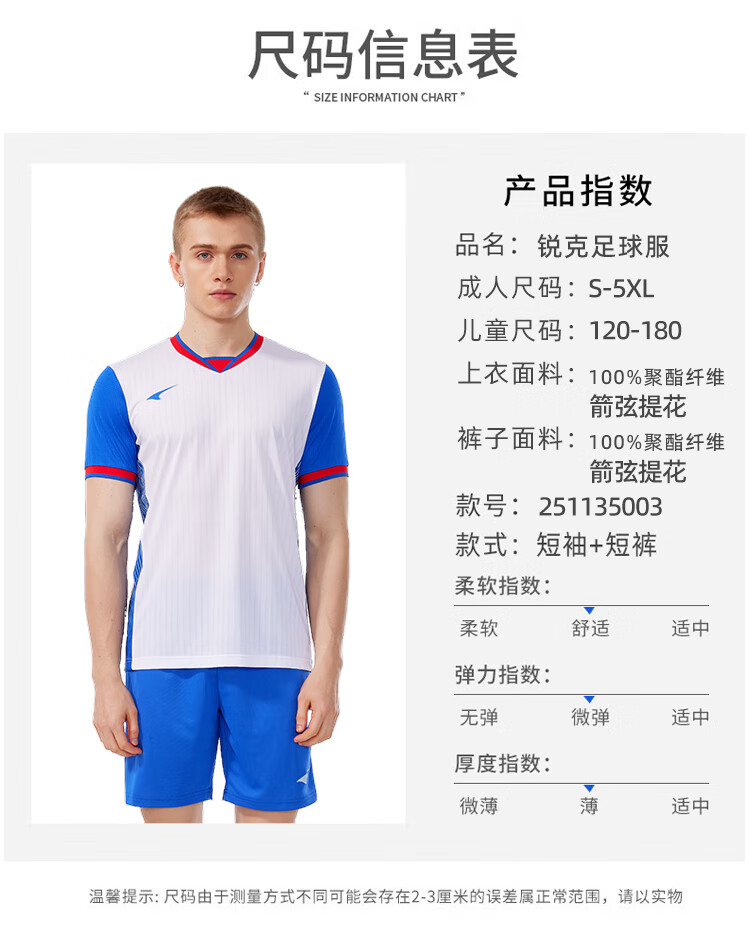750x943 pixels.
Task: Click the adult size S-5XL text
Action: [x=621, y=289]
